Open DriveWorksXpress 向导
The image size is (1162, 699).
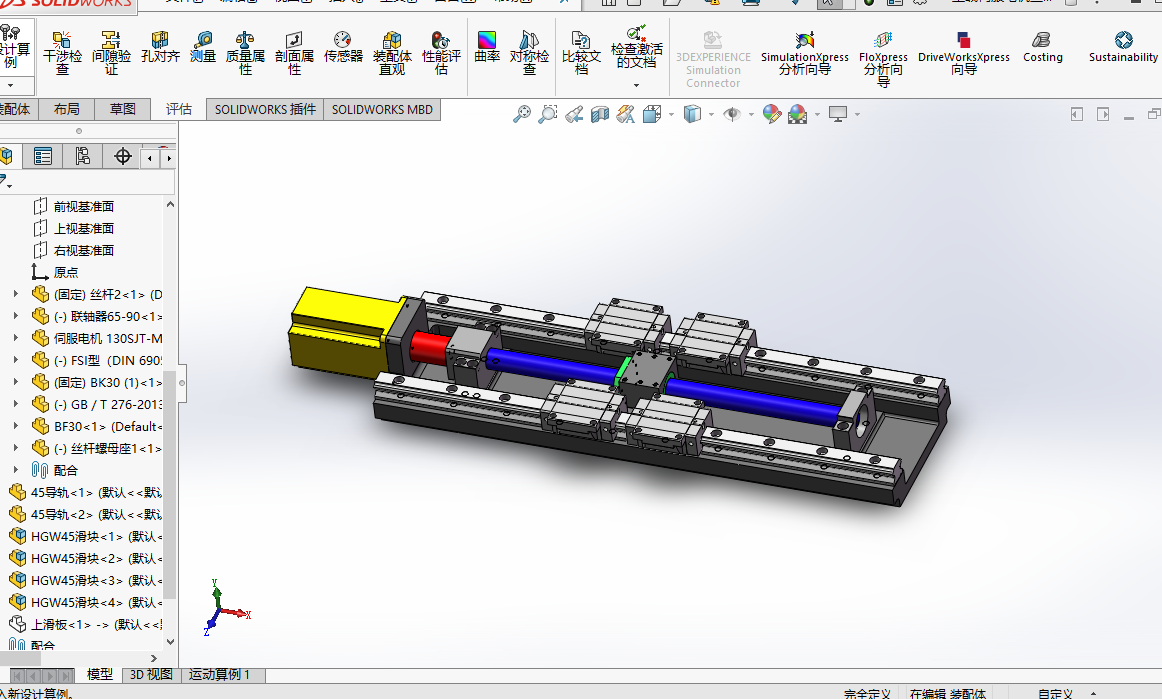pos(963,53)
